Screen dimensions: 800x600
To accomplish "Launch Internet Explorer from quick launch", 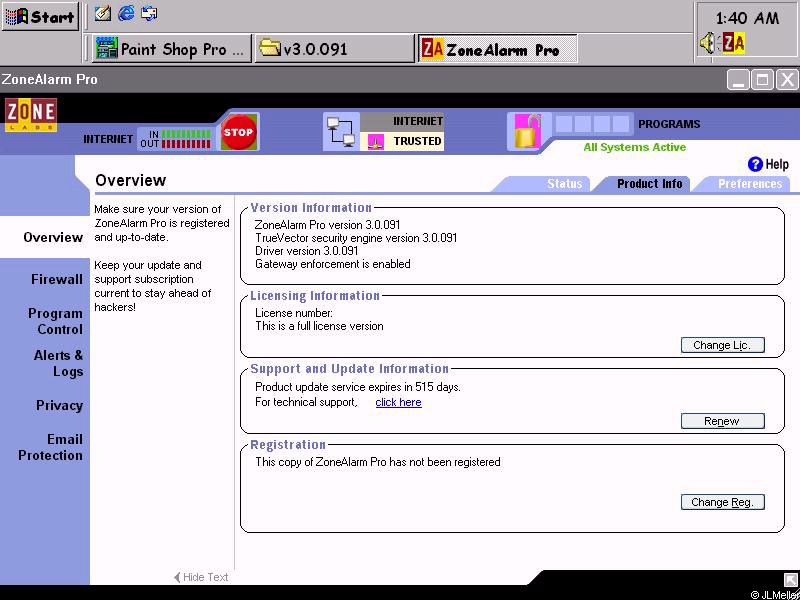I will point(126,13).
